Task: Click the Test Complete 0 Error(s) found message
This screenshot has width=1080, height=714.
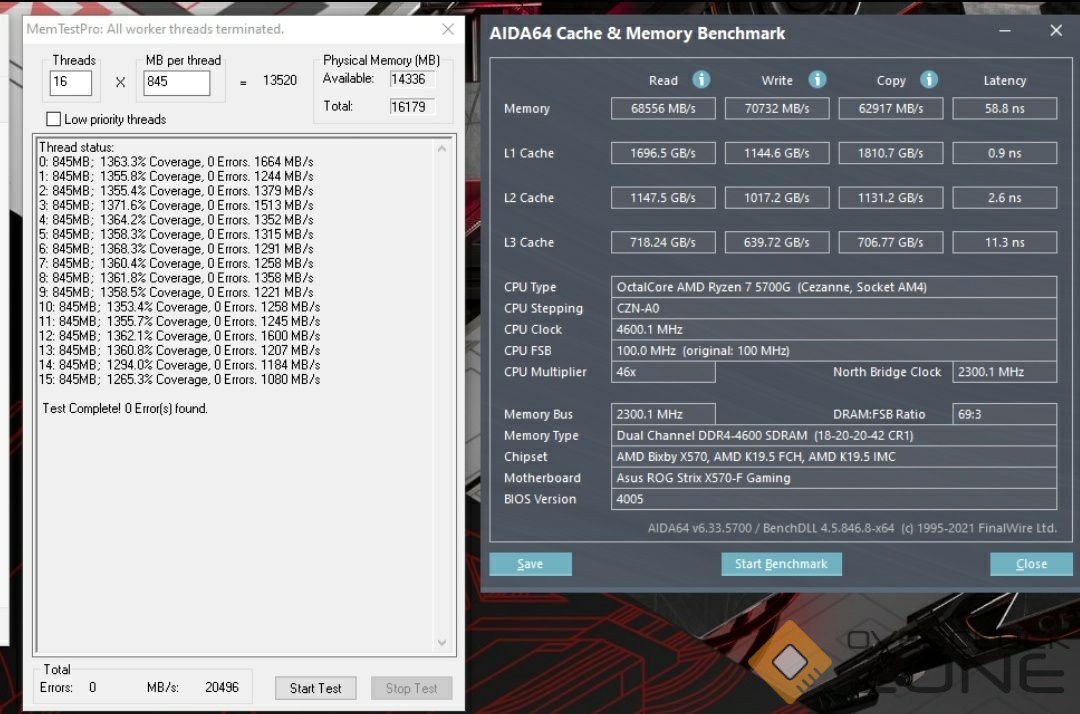Action: click(125, 408)
